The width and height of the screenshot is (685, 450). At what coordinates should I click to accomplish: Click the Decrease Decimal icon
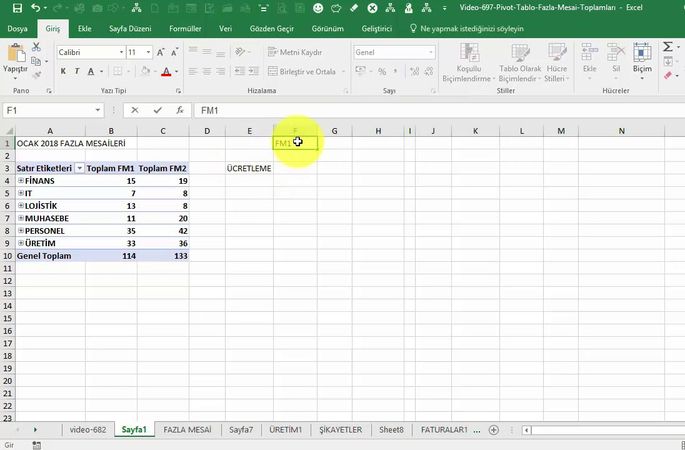click(x=429, y=71)
